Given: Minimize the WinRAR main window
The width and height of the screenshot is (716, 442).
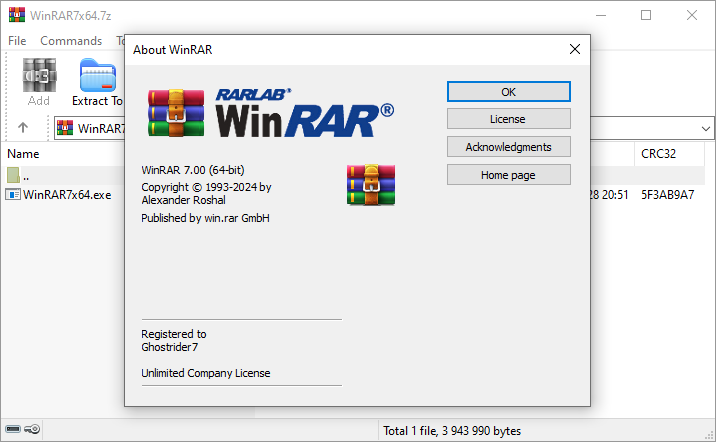Looking at the screenshot, I should [601, 15].
